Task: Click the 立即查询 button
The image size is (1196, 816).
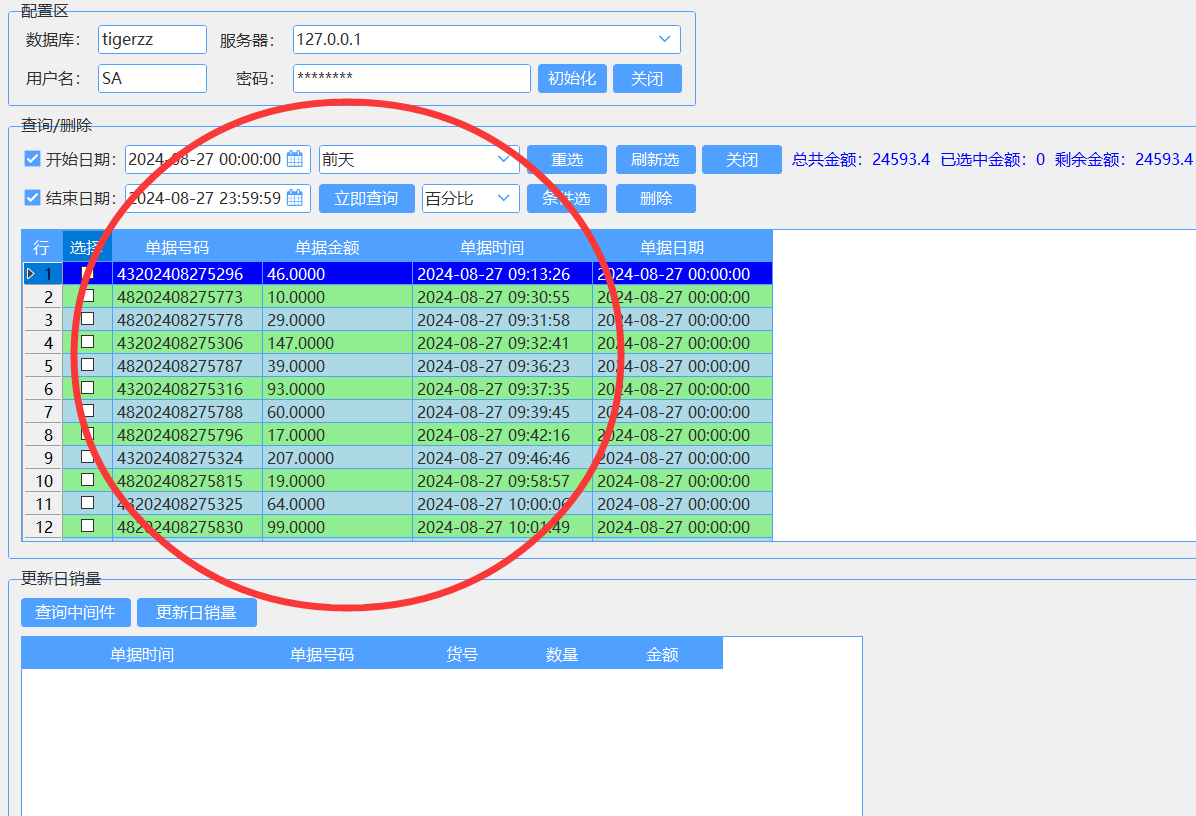Action: 366,198
